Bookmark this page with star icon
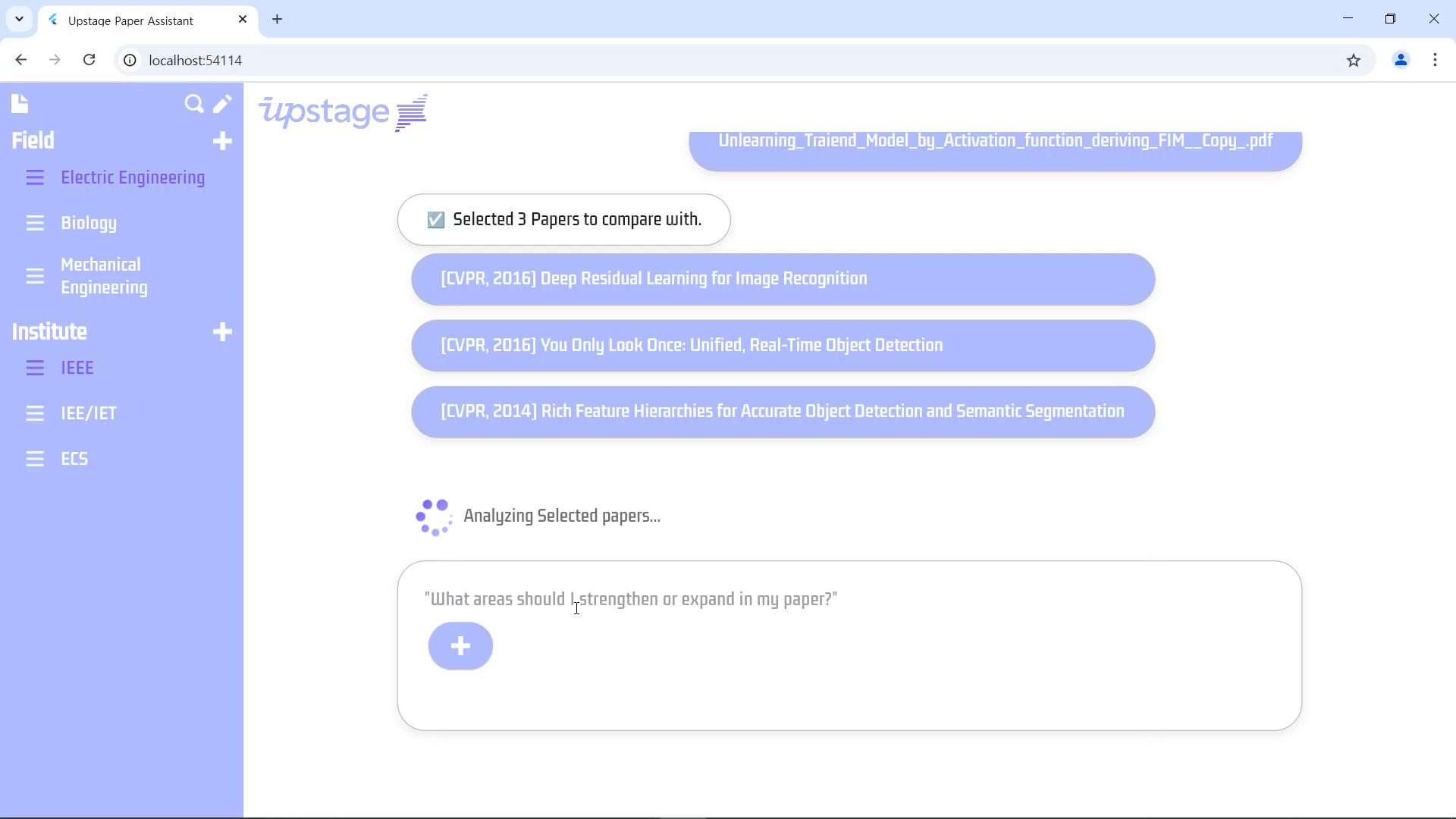The image size is (1456, 819). pyautogui.click(x=1354, y=61)
